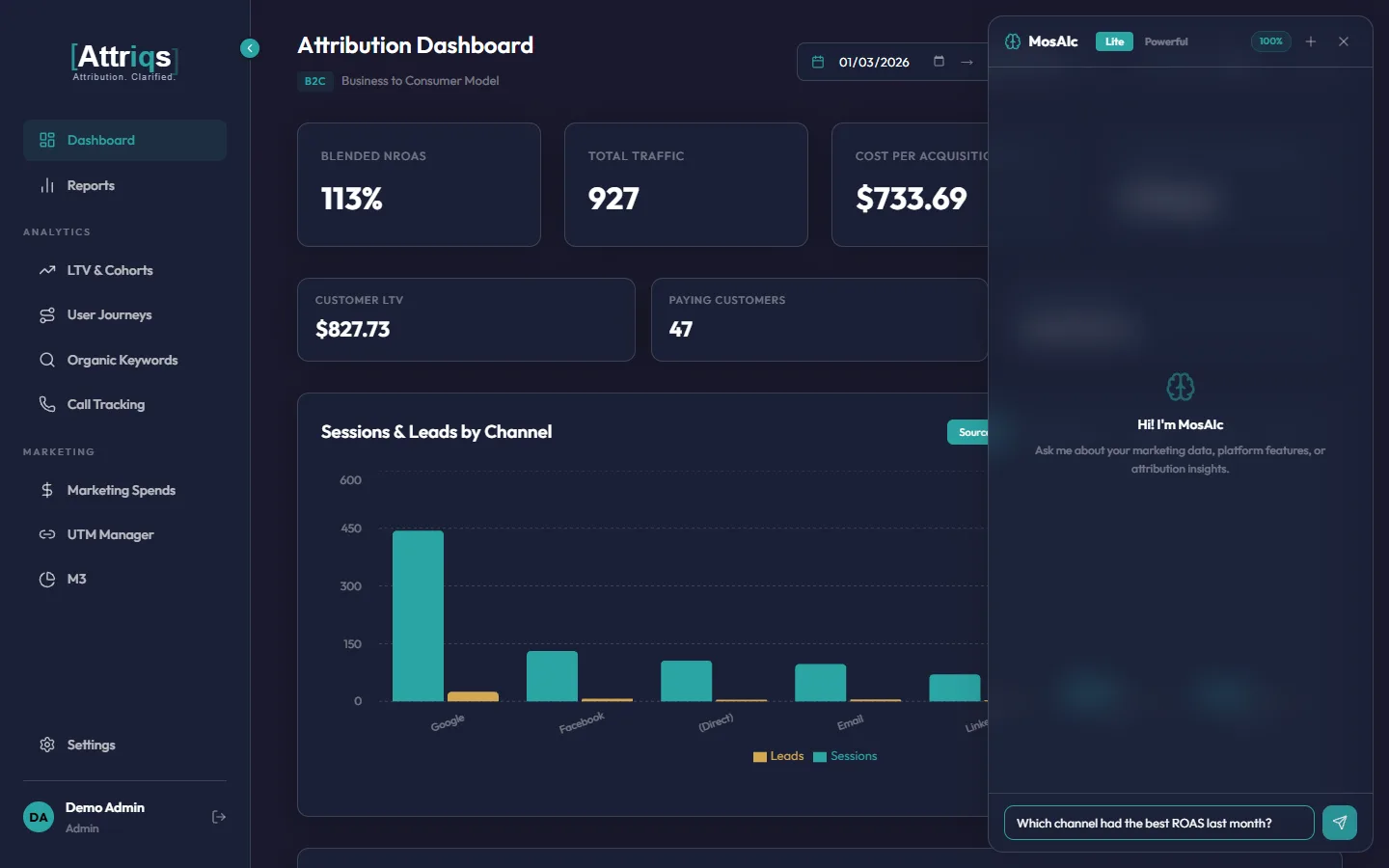
Task: Open the M3 pie chart icon
Action: pos(46,579)
